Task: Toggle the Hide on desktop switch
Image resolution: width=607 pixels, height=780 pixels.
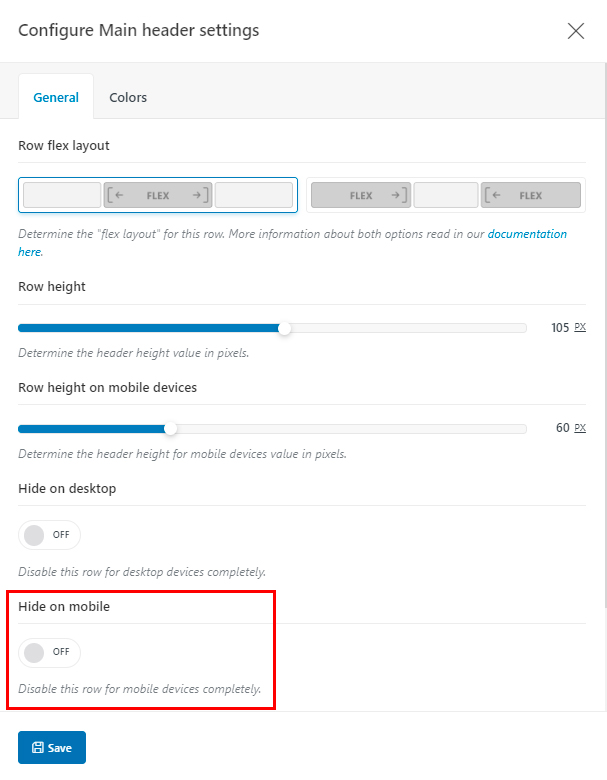Action: coord(49,535)
